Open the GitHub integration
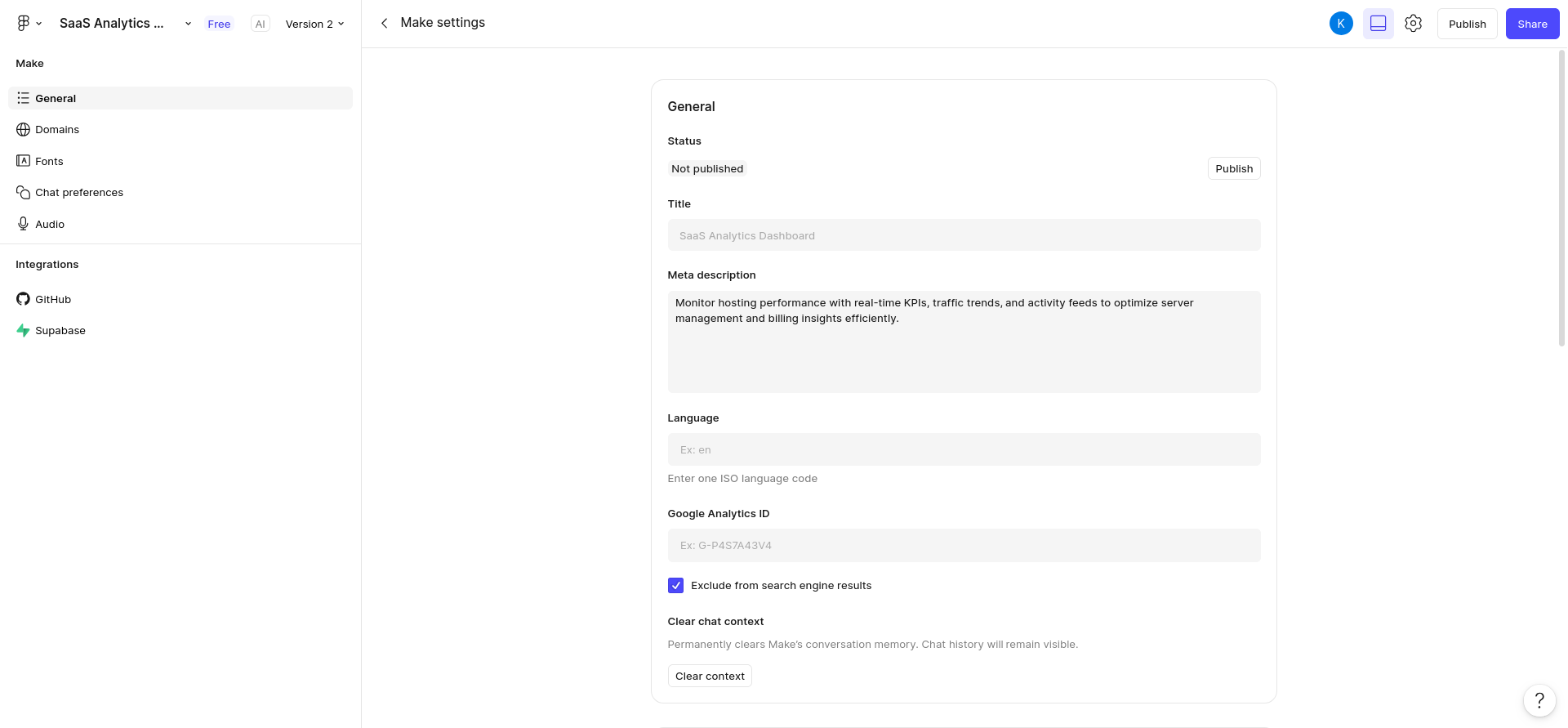1568x728 pixels. (180, 299)
